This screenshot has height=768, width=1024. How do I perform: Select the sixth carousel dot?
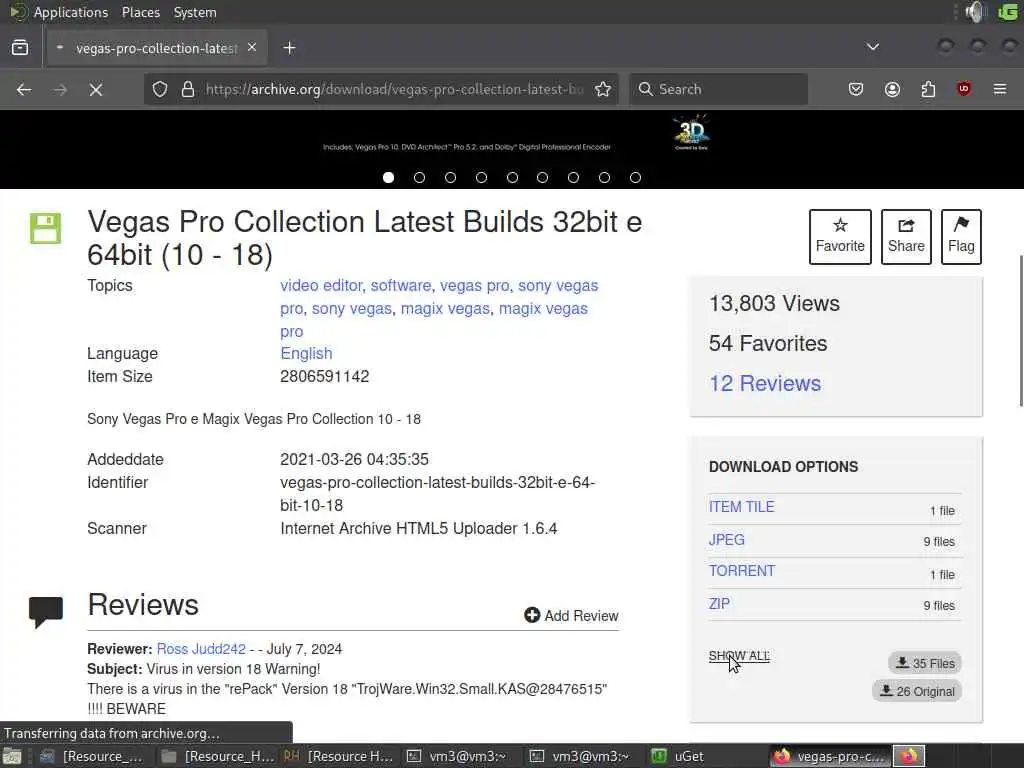tap(543, 178)
